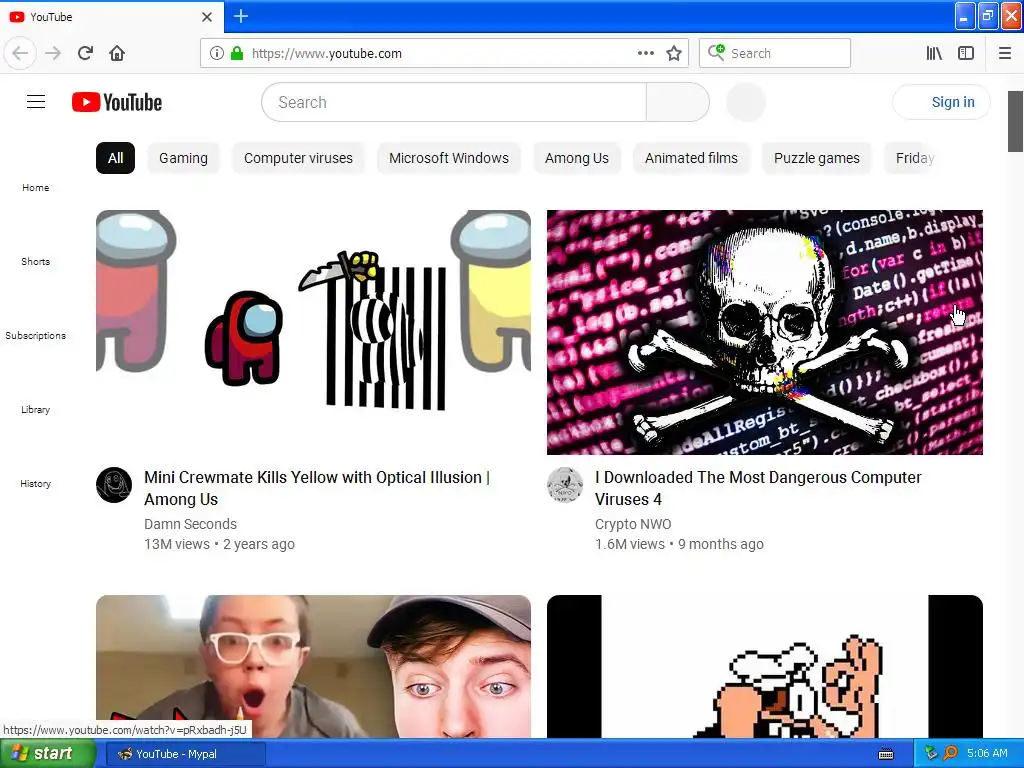The width and height of the screenshot is (1024, 768).
Task: Open the Windows Start button
Action: (48, 754)
